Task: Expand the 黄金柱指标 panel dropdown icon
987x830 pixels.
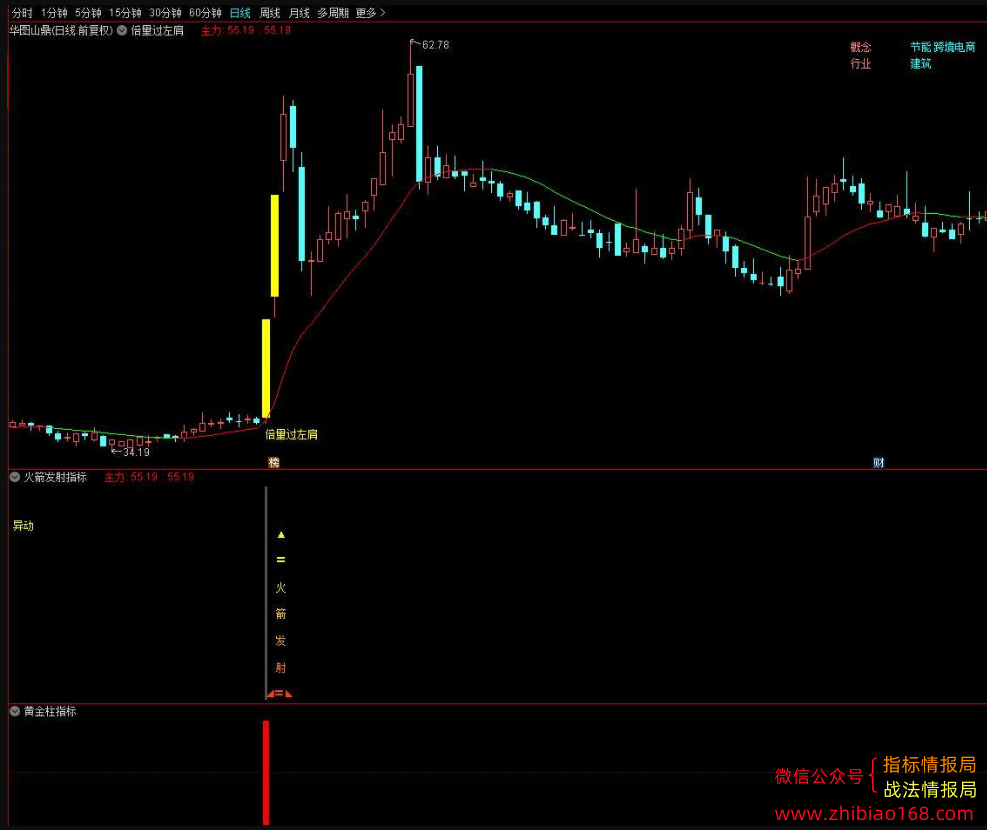Action: click(x=15, y=711)
